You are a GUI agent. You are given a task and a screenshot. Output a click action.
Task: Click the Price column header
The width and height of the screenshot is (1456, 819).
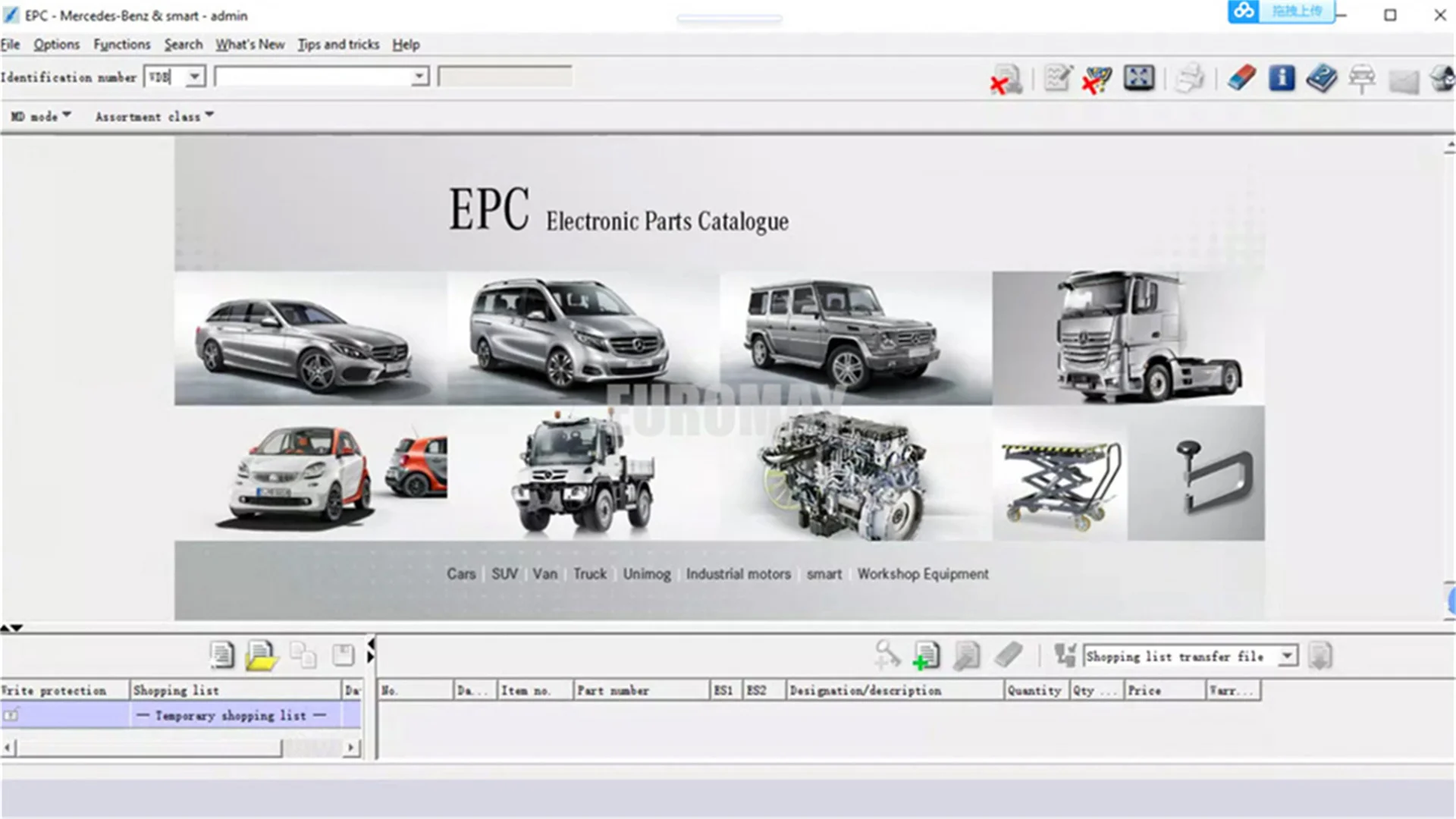[1164, 690]
